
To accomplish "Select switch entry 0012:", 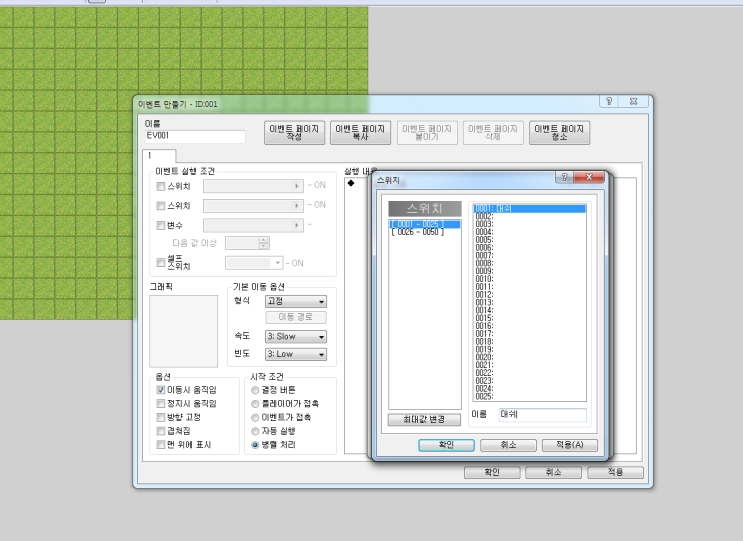I will (530, 295).
